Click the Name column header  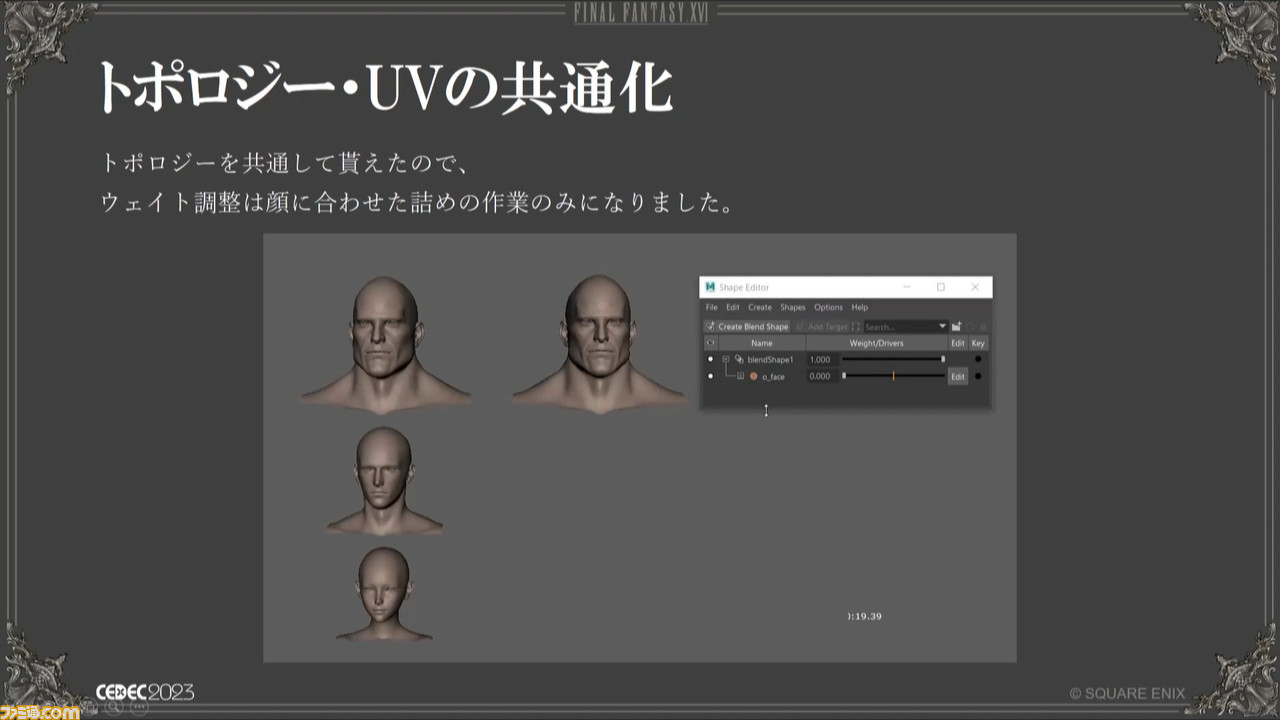tap(762, 343)
